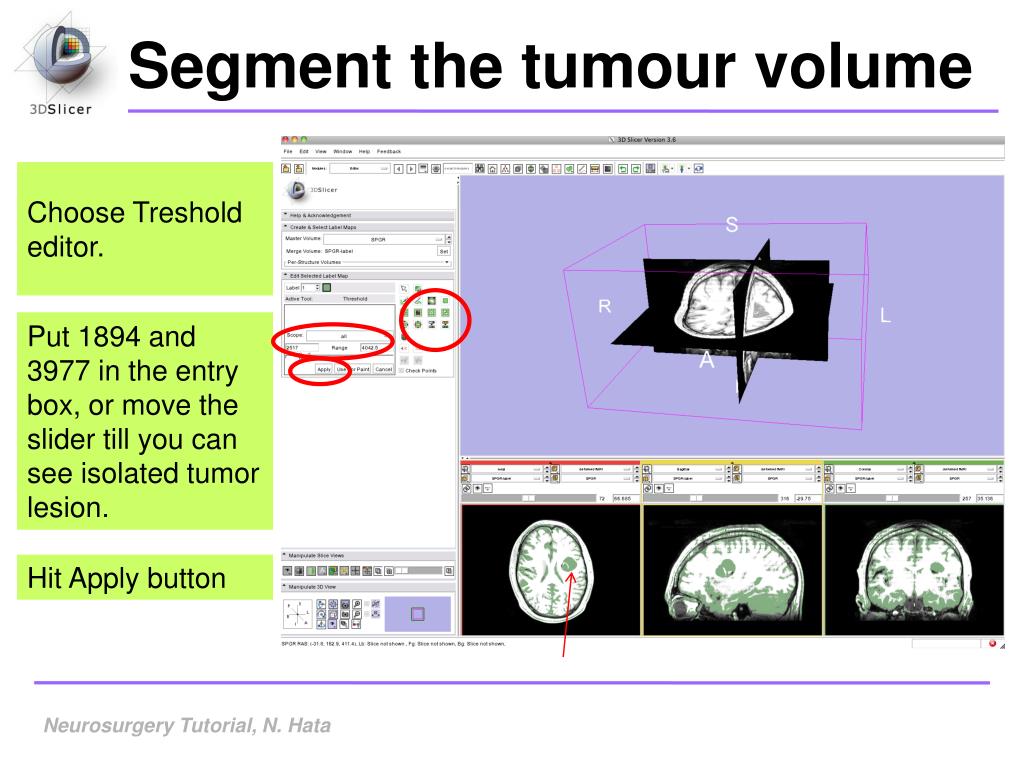
Task: Click the green label color swatch
Action: coord(327,287)
